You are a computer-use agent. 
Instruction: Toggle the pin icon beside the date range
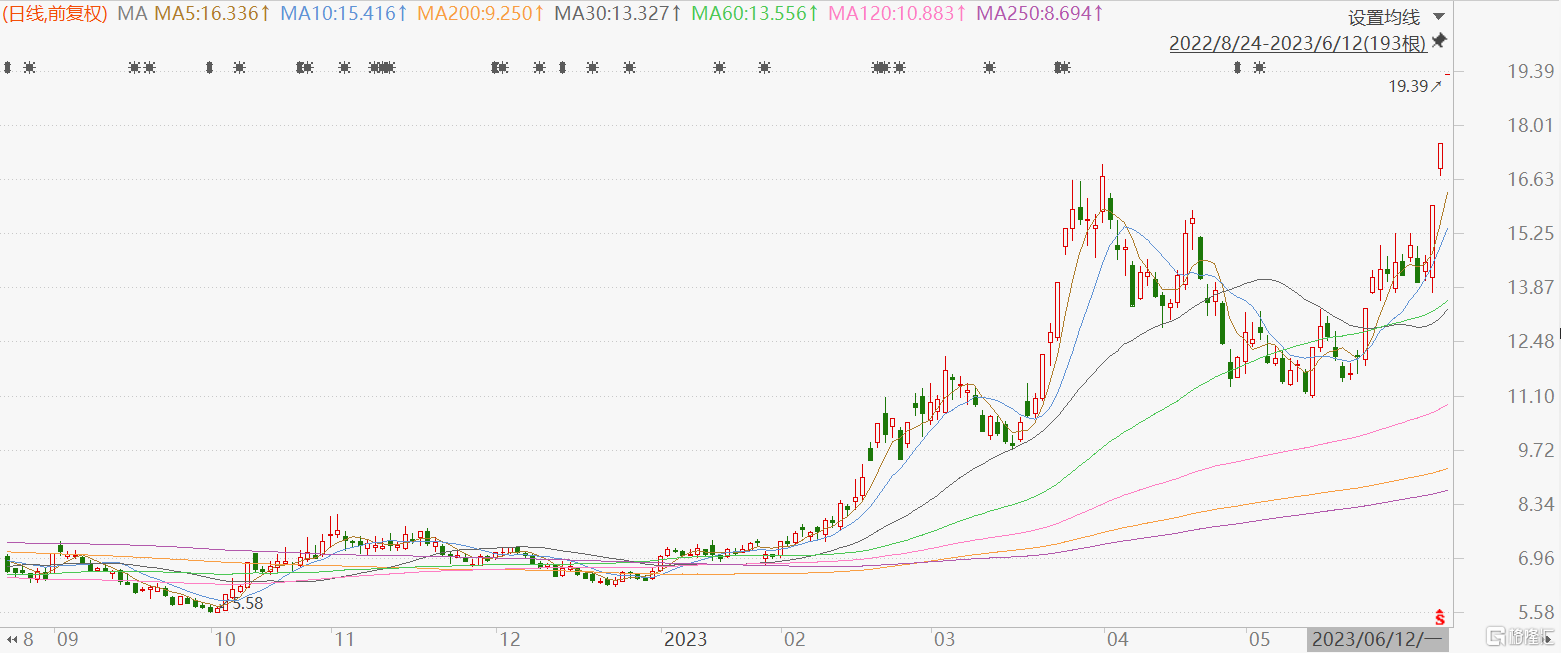(x=1439, y=42)
